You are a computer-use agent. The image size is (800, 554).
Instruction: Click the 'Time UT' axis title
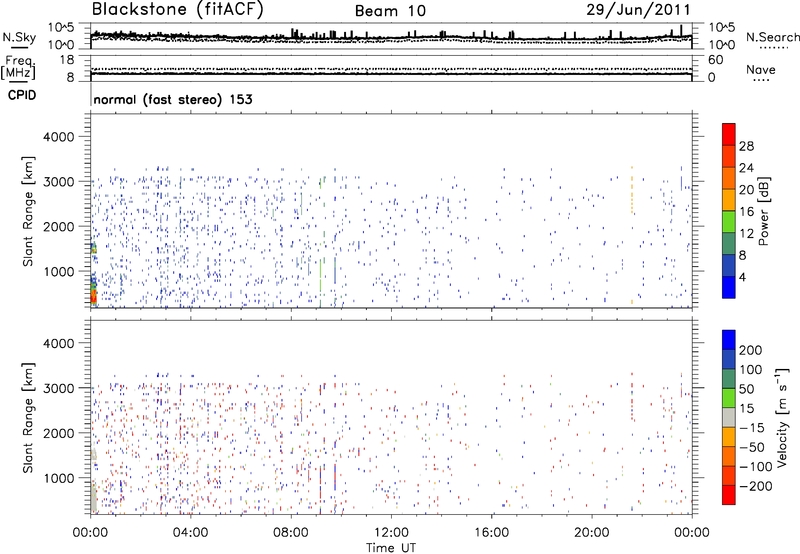[391, 548]
